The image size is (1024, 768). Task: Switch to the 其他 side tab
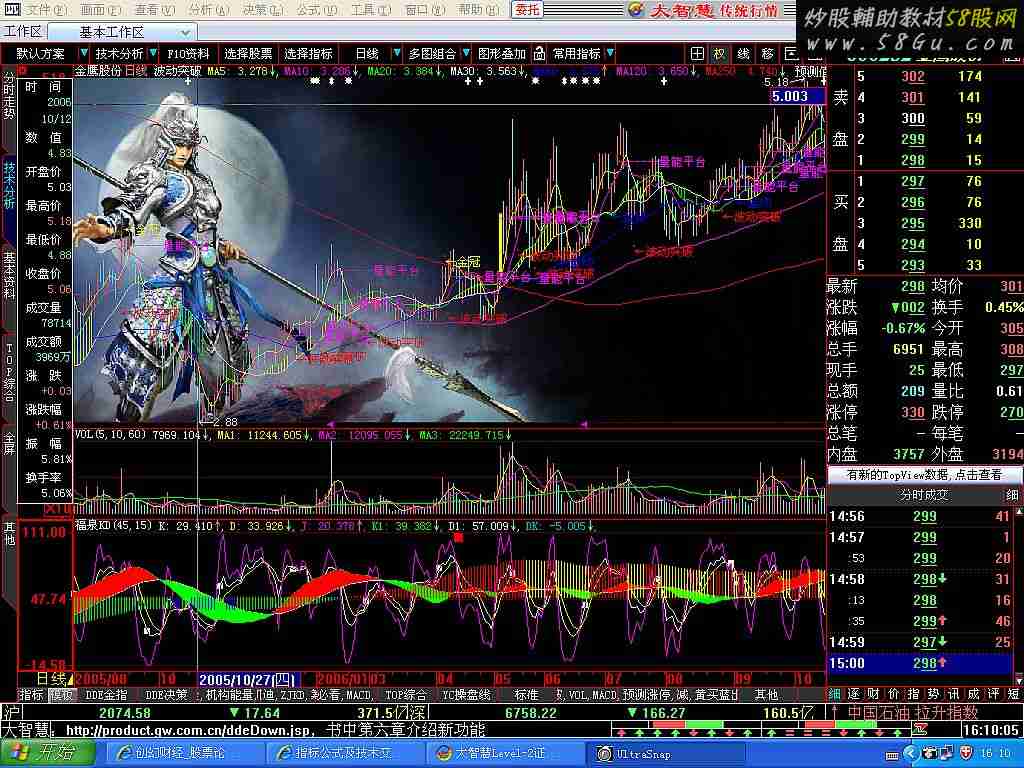[9, 533]
